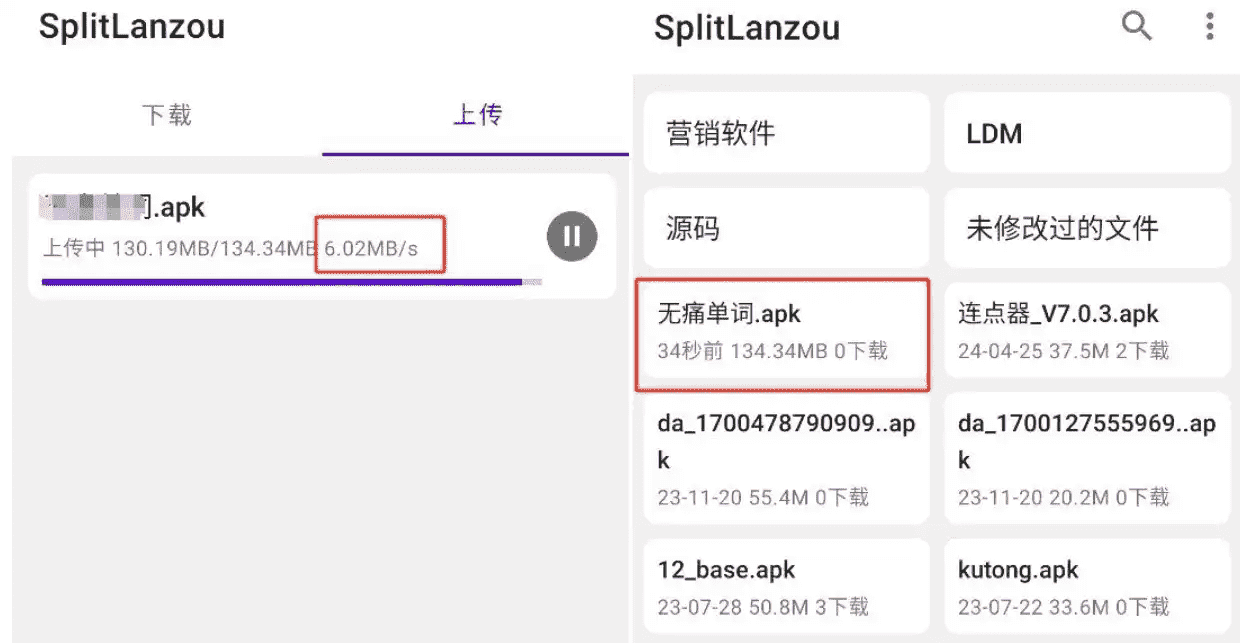Click the SplitLanzou title on the left screen
Image resolution: width=1240 pixels, height=643 pixels.
pos(132,26)
